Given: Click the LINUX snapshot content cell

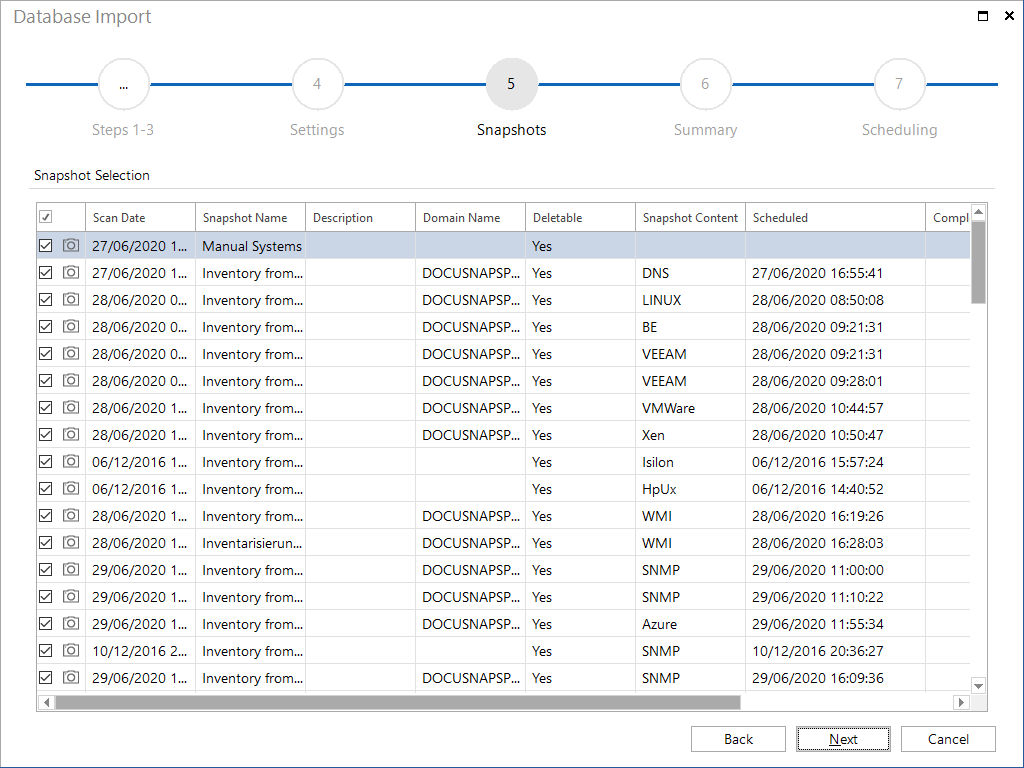Looking at the screenshot, I should pos(690,300).
